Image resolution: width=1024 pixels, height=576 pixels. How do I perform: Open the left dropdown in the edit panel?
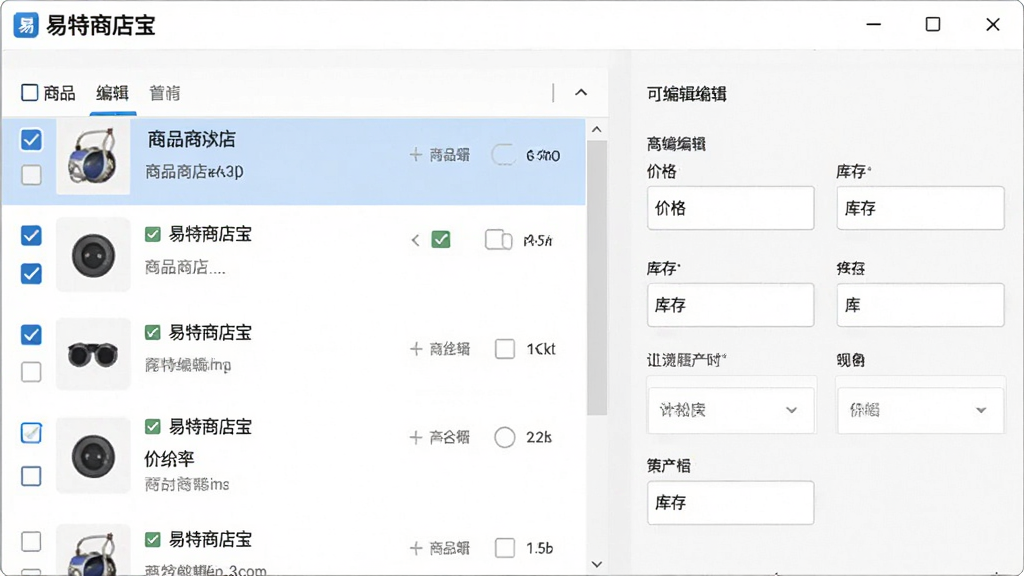tap(731, 410)
